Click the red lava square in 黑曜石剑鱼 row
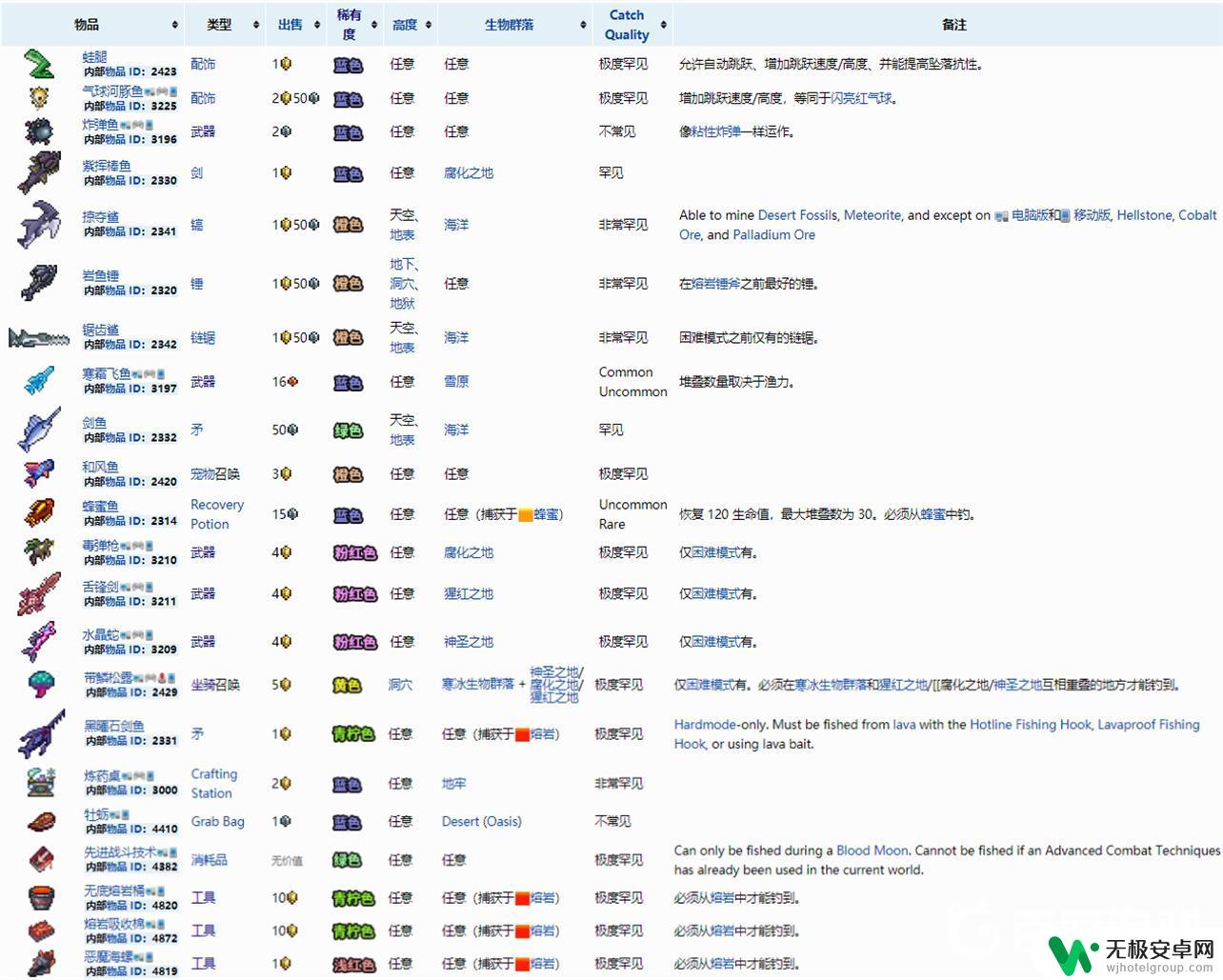The image size is (1223, 980). pyautogui.click(x=522, y=734)
